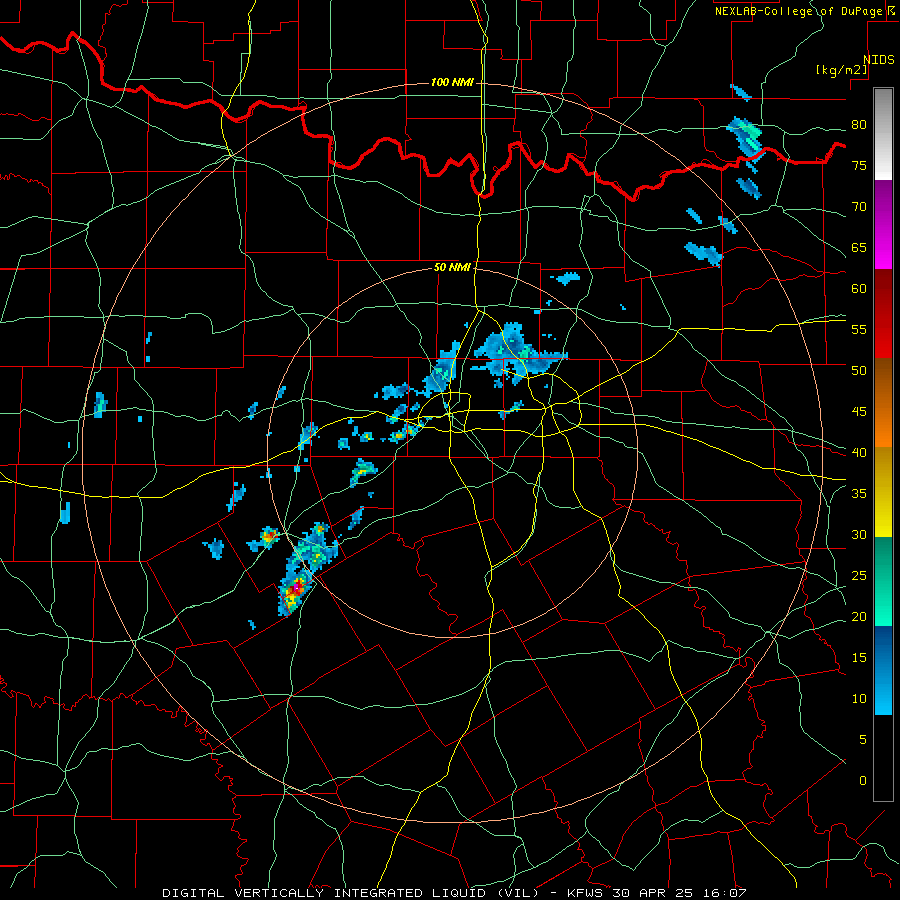Select the blue segment of the color bar

pyautogui.click(x=883, y=670)
